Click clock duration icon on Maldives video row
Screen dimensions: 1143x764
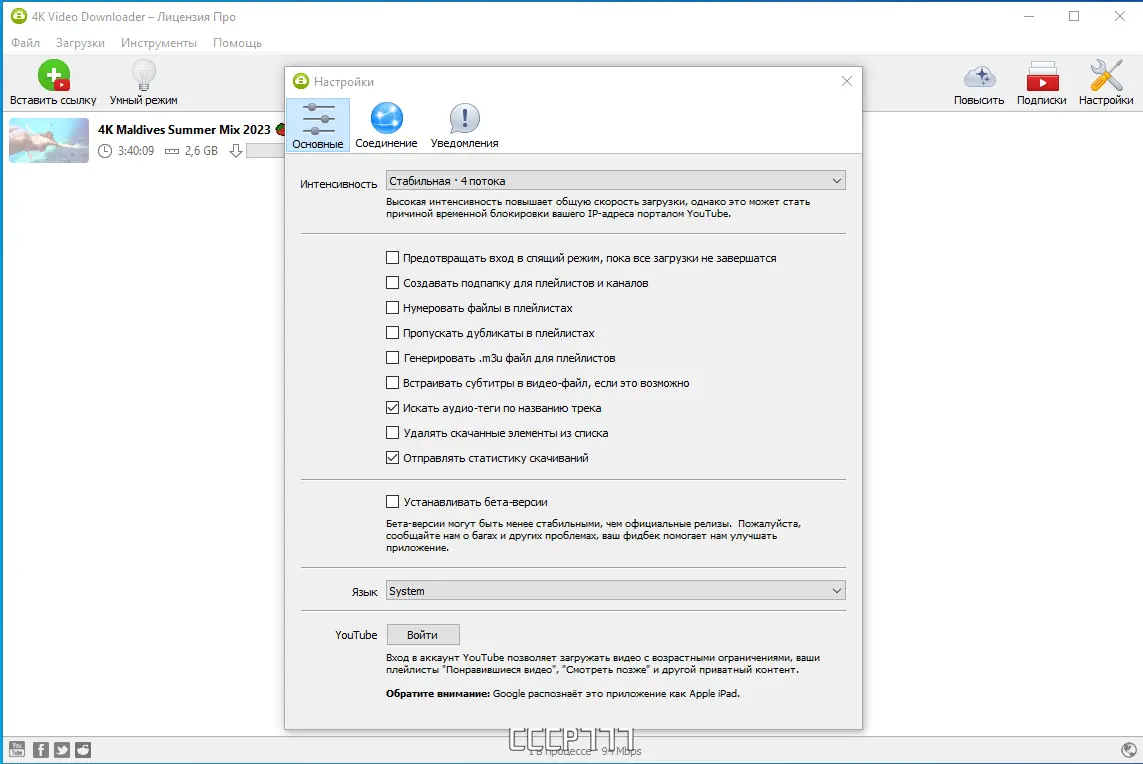tap(105, 151)
